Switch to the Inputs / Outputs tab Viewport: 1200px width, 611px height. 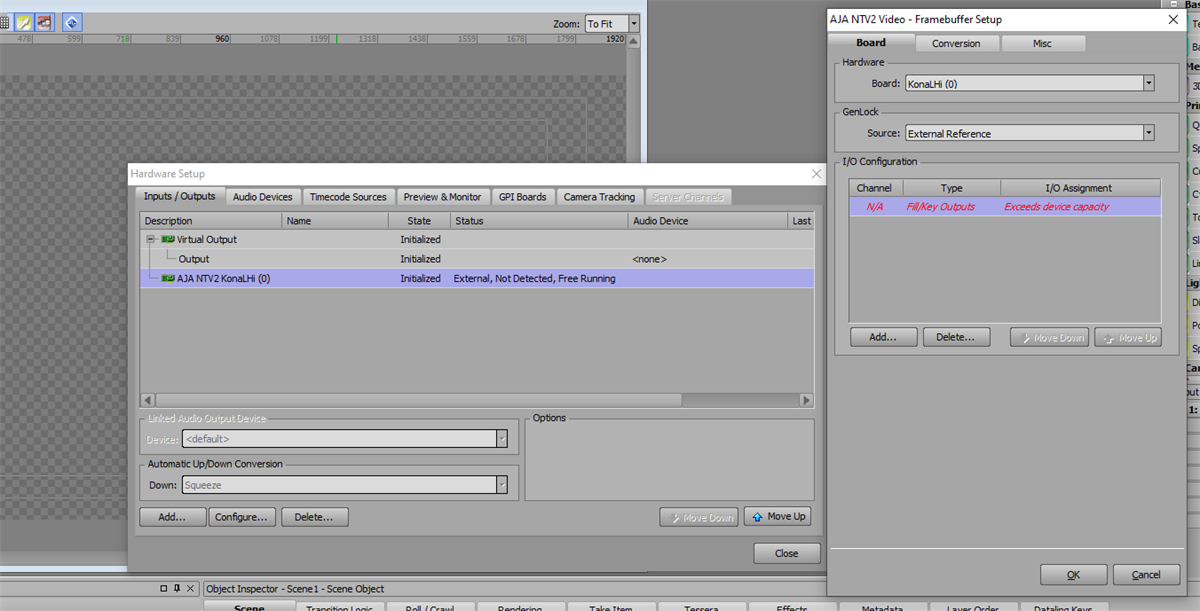click(180, 196)
